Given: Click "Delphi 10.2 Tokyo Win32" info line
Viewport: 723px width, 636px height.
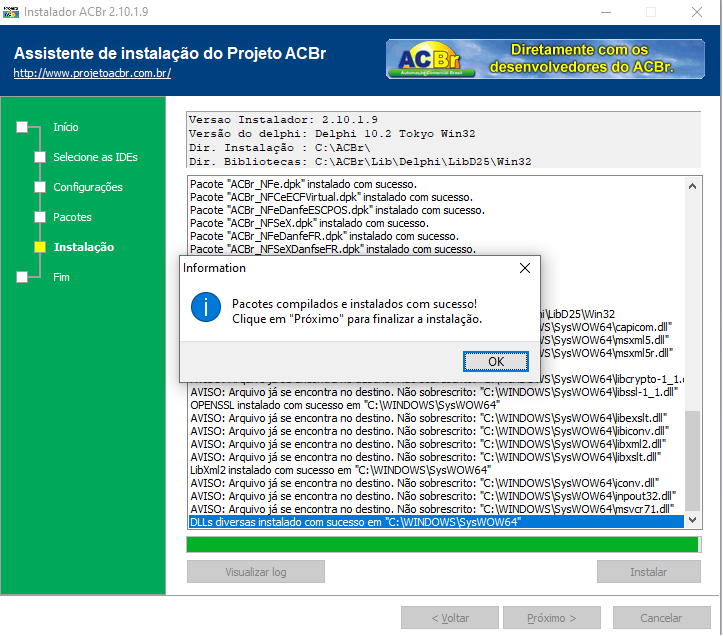Looking at the screenshot, I should 395,134.
